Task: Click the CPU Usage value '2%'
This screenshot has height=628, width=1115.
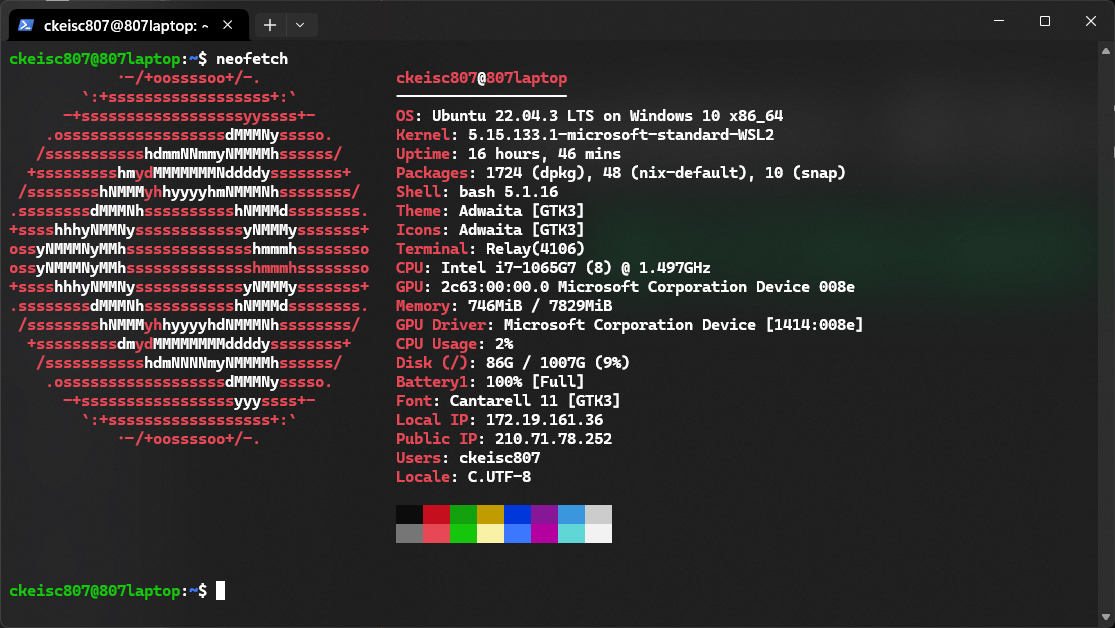Action: (x=504, y=344)
